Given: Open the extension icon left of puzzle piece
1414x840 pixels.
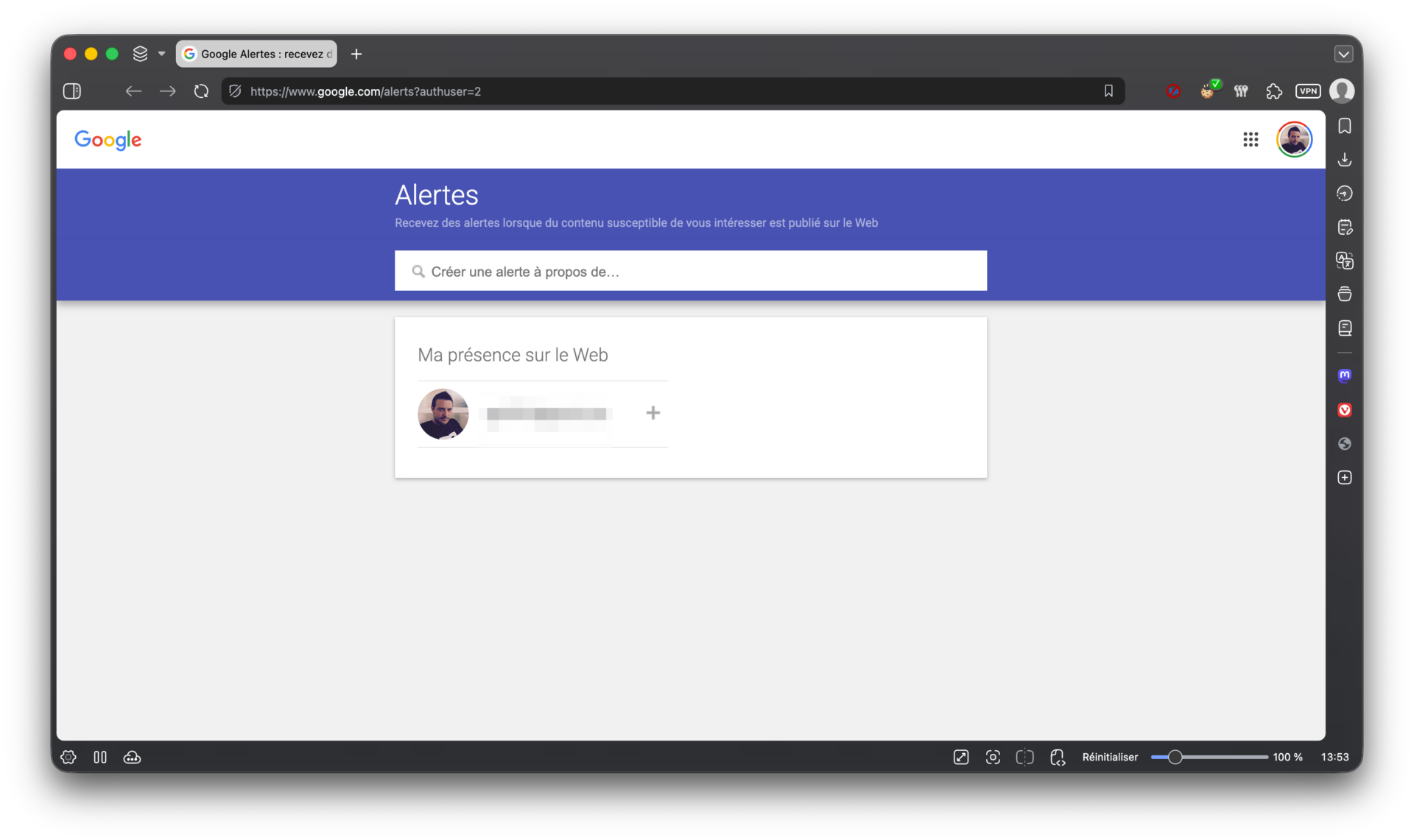Looking at the screenshot, I should 1241,91.
